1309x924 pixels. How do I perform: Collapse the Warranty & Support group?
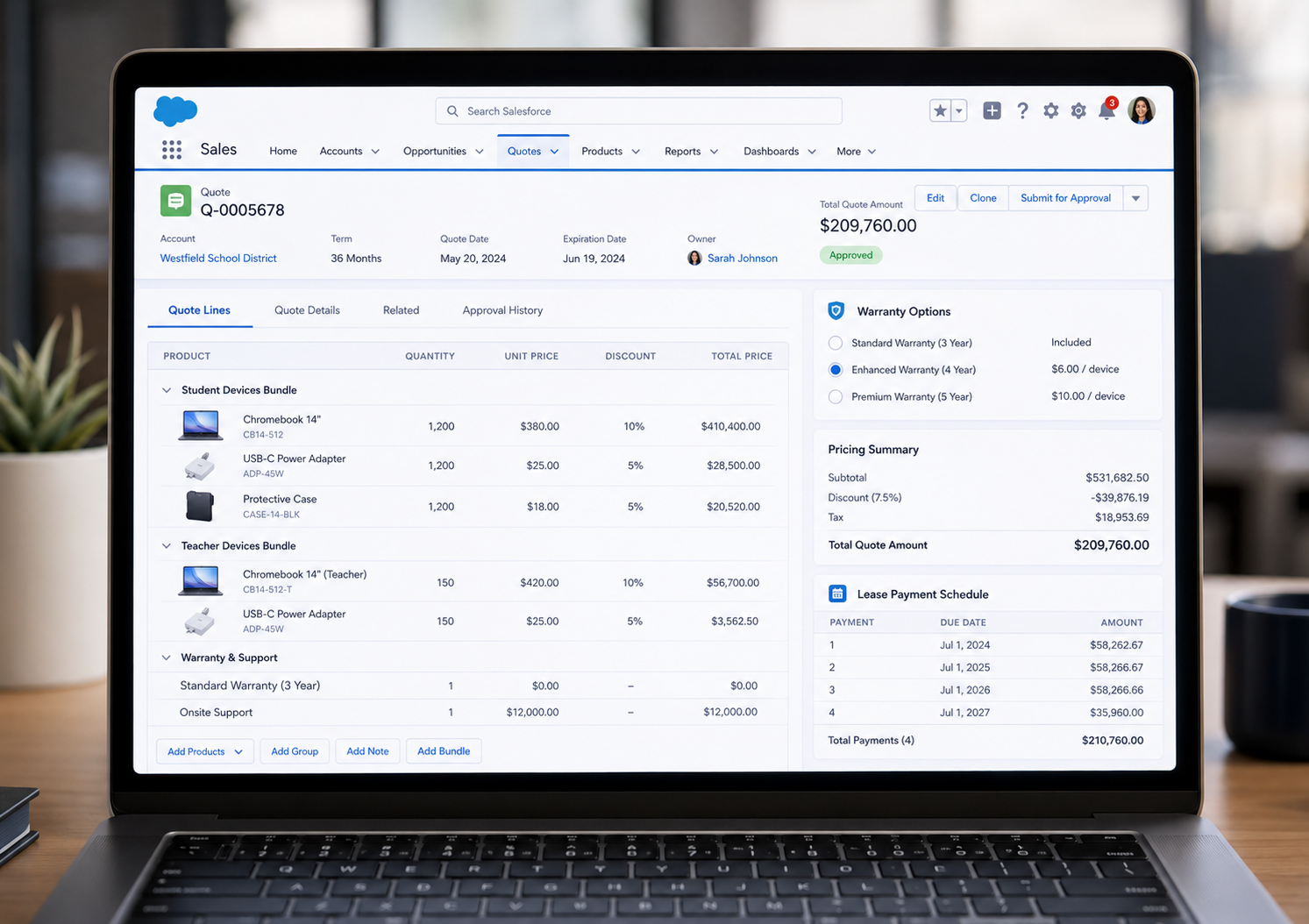[167, 657]
